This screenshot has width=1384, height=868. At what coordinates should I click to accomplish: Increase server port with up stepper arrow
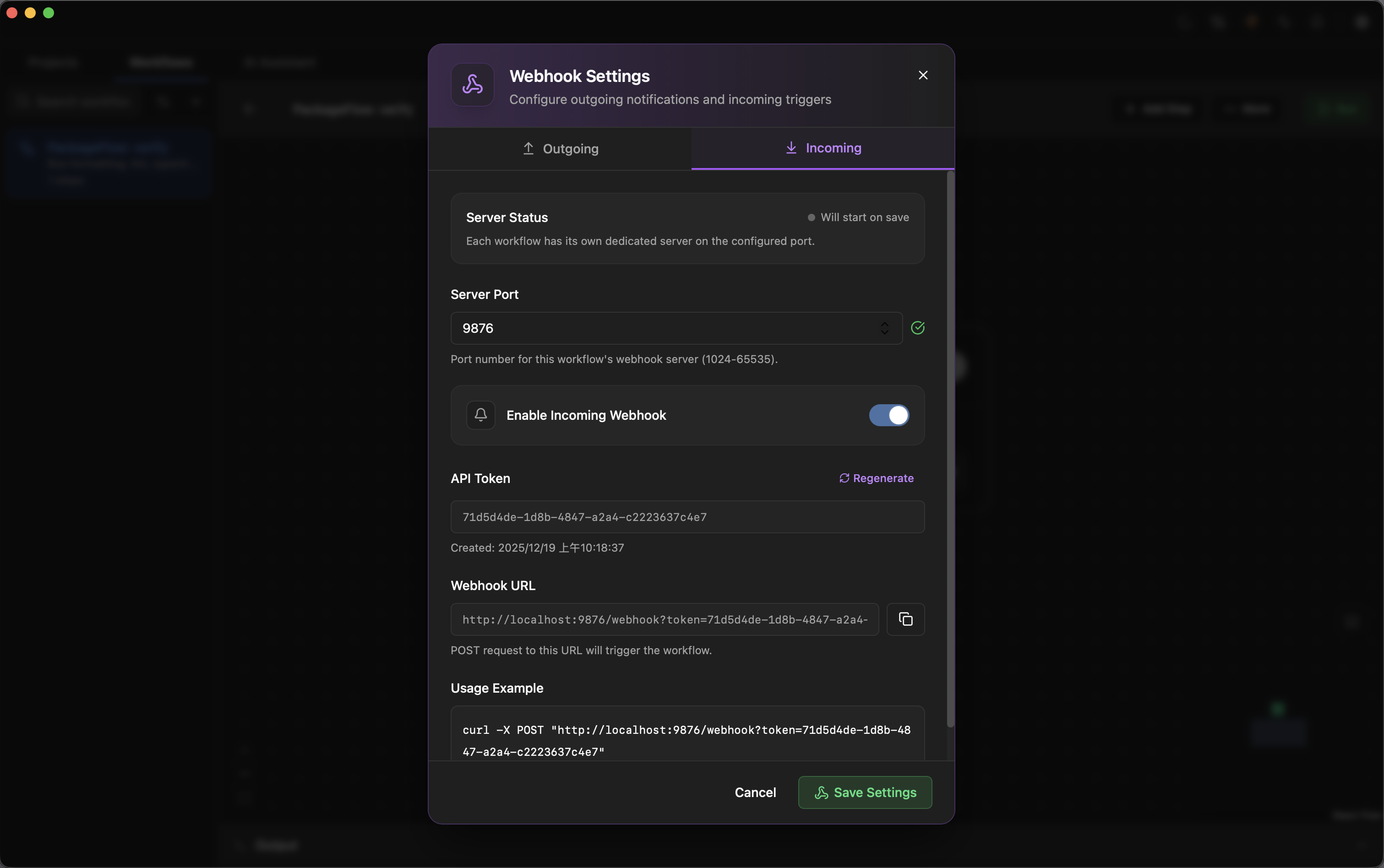click(884, 323)
